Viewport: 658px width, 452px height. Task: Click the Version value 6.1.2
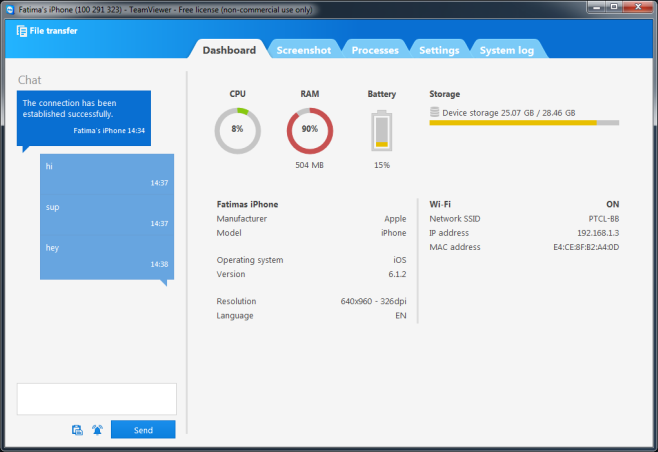coord(397,274)
